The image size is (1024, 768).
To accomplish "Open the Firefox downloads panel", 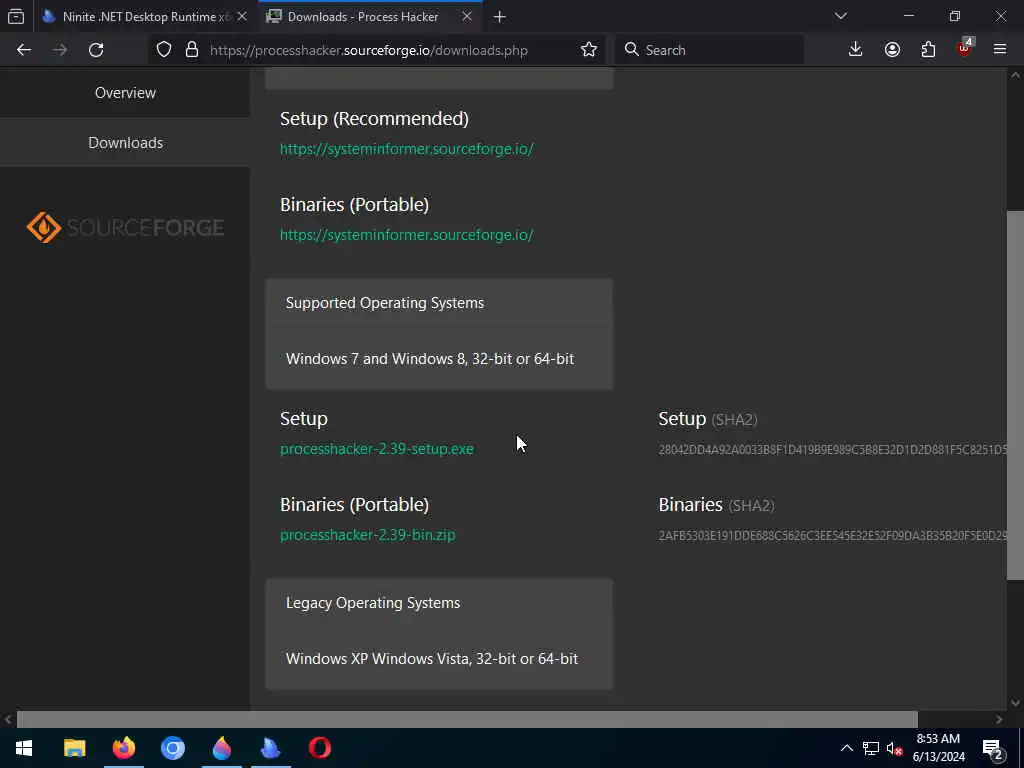I will [855, 50].
